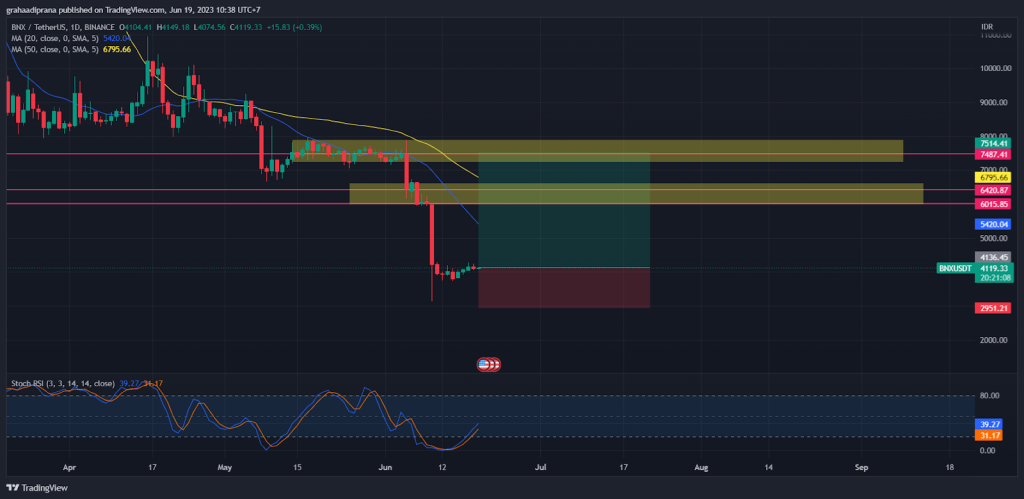Click the 6420.87 horizontal line price label
Screen dimensions: 1024x499
pyautogui.click(x=993, y=190)
